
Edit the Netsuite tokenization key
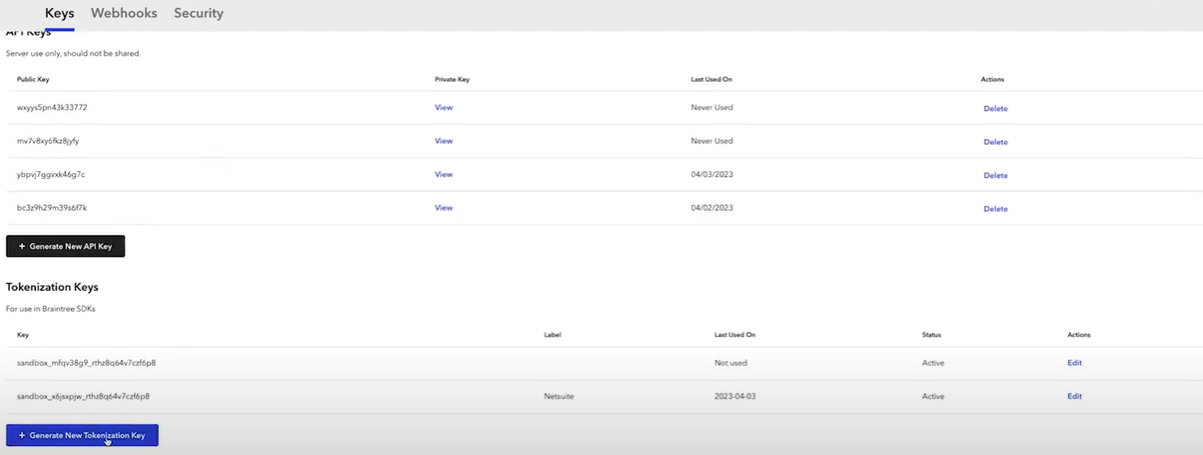pyautogui.click(x=1074, y=397)
